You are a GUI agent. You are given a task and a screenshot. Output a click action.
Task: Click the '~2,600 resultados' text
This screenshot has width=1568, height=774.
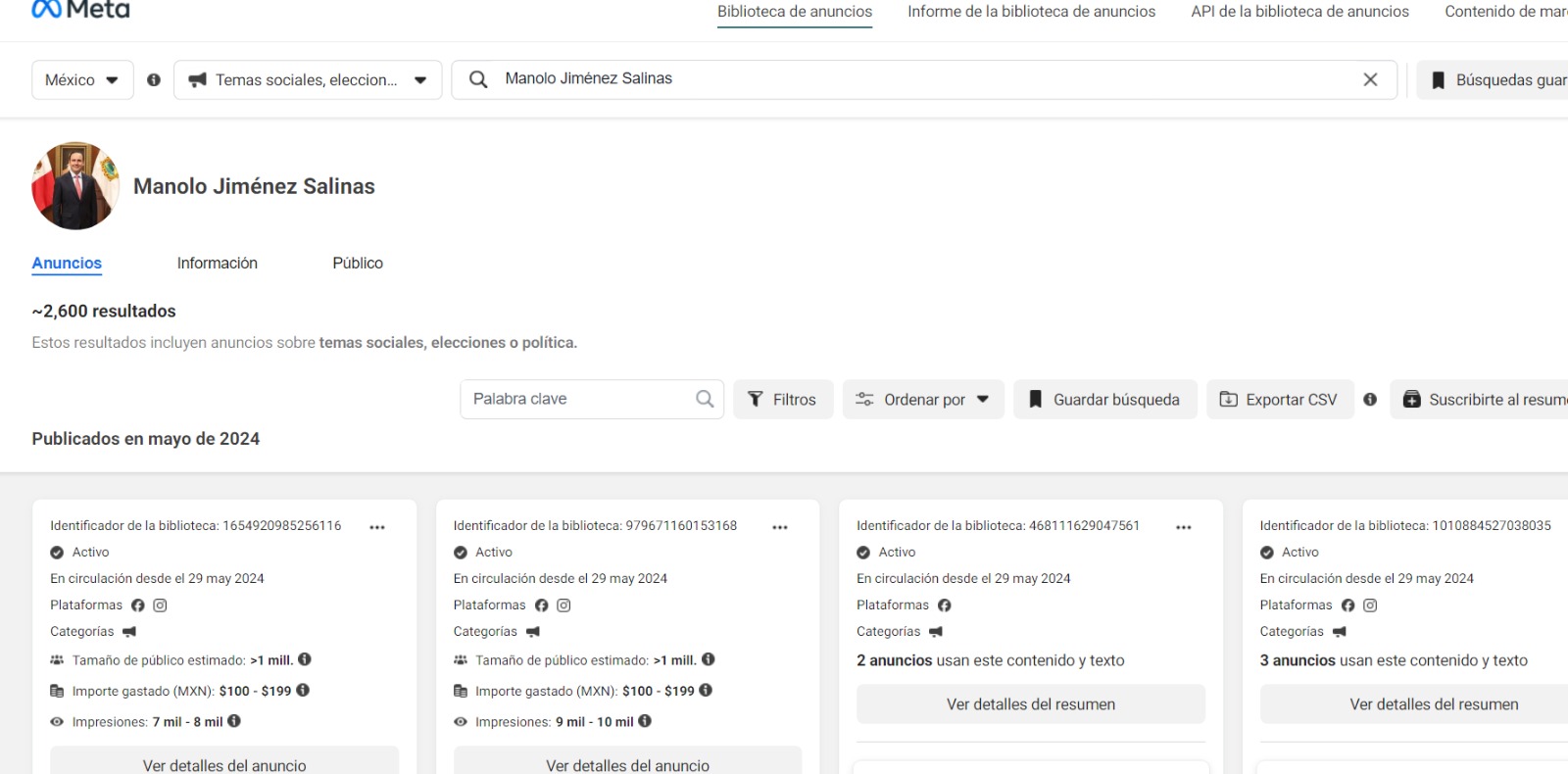(104, 311)
